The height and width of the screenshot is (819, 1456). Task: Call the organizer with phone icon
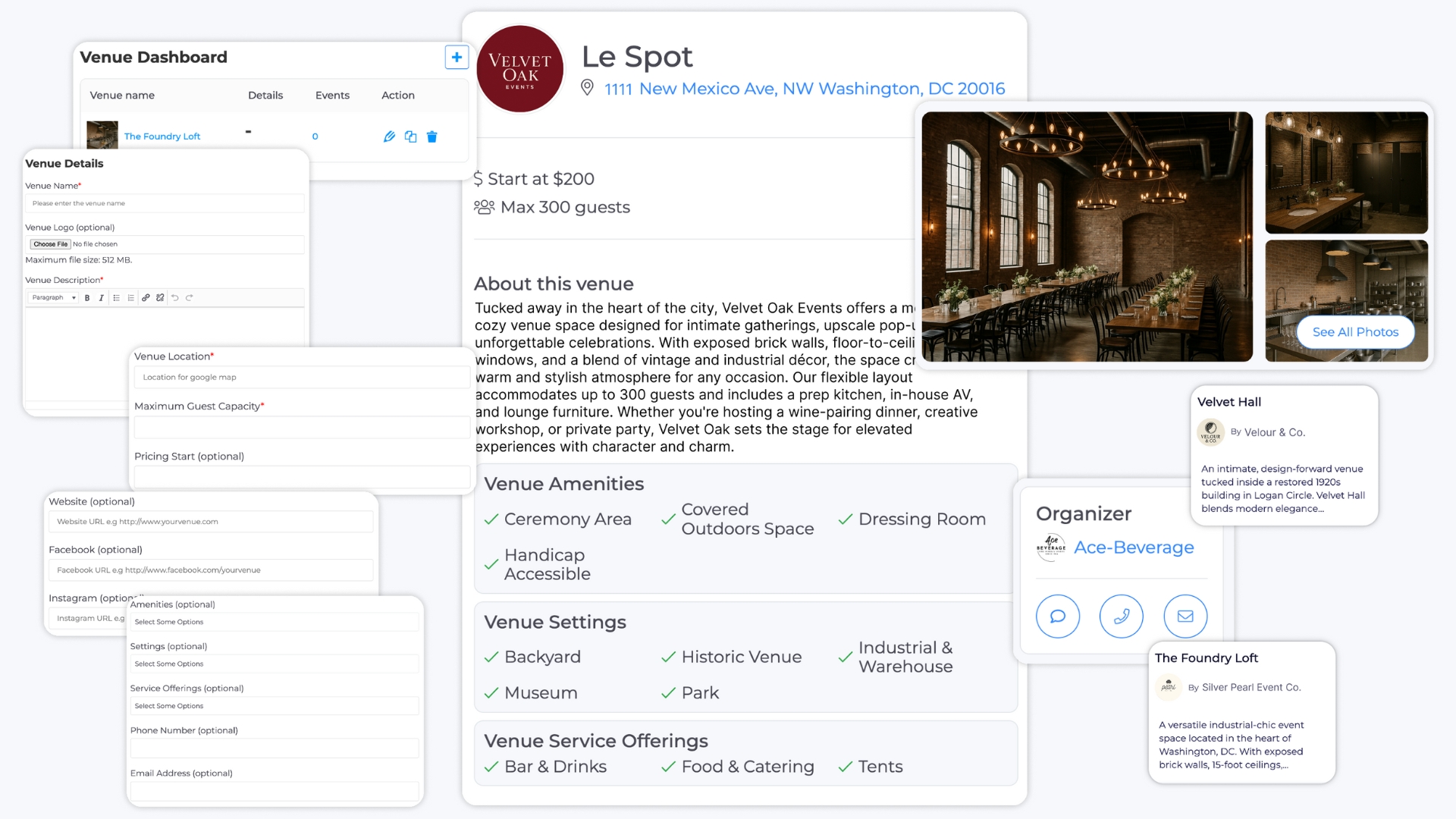point(1121,616)
